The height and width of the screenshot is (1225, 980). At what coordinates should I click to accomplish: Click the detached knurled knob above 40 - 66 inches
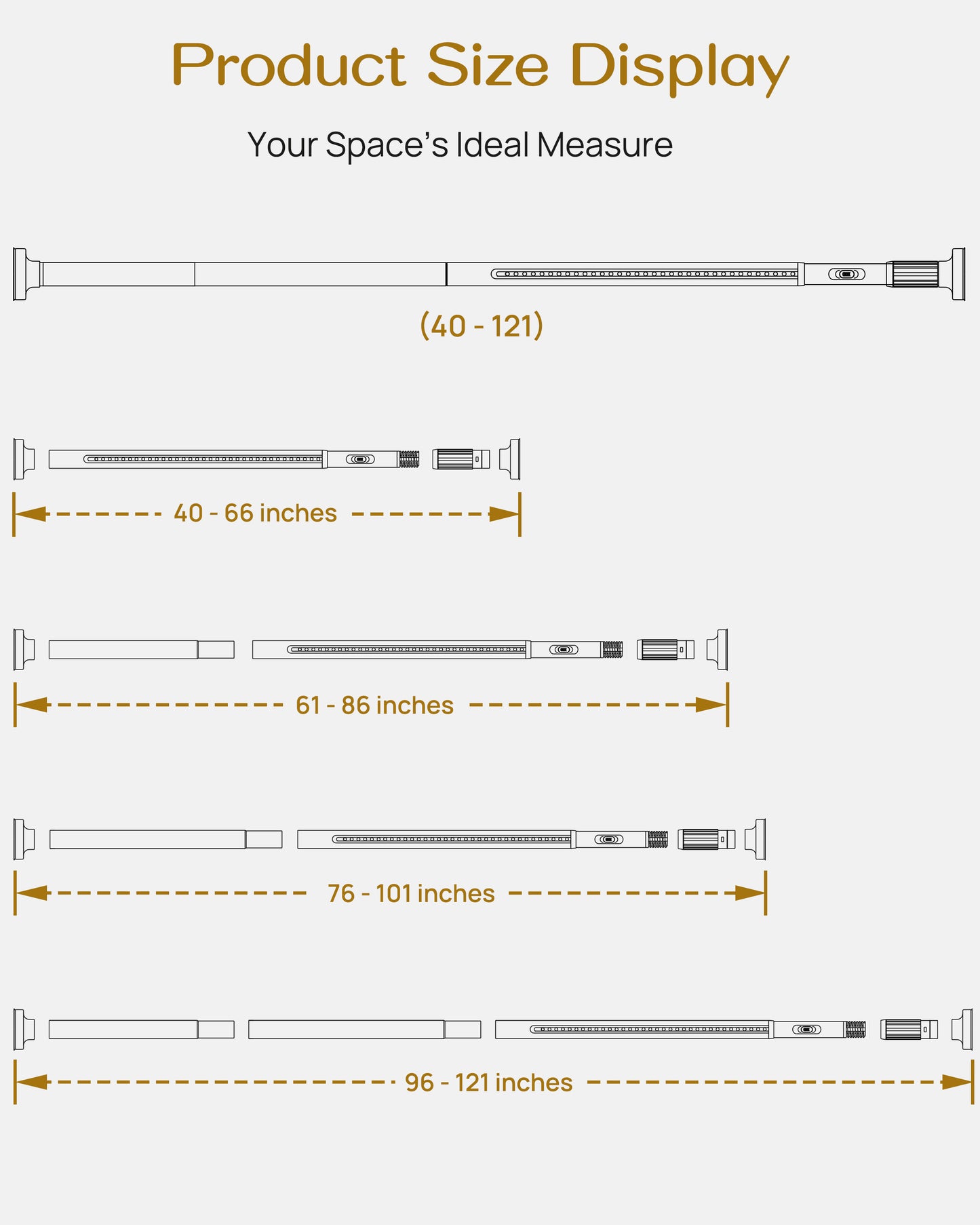coord(454,459)
